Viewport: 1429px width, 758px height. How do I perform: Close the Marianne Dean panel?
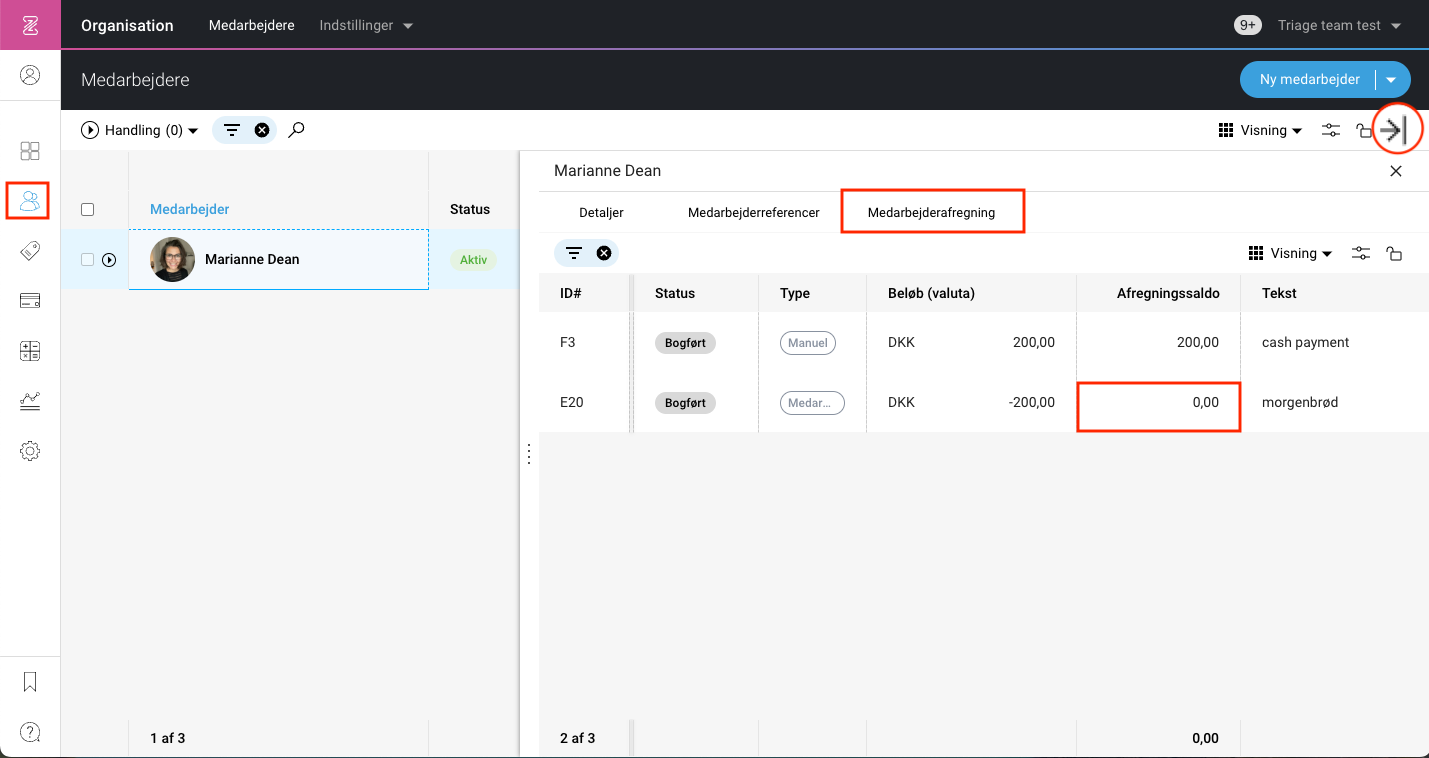[x=1396, y=171]
